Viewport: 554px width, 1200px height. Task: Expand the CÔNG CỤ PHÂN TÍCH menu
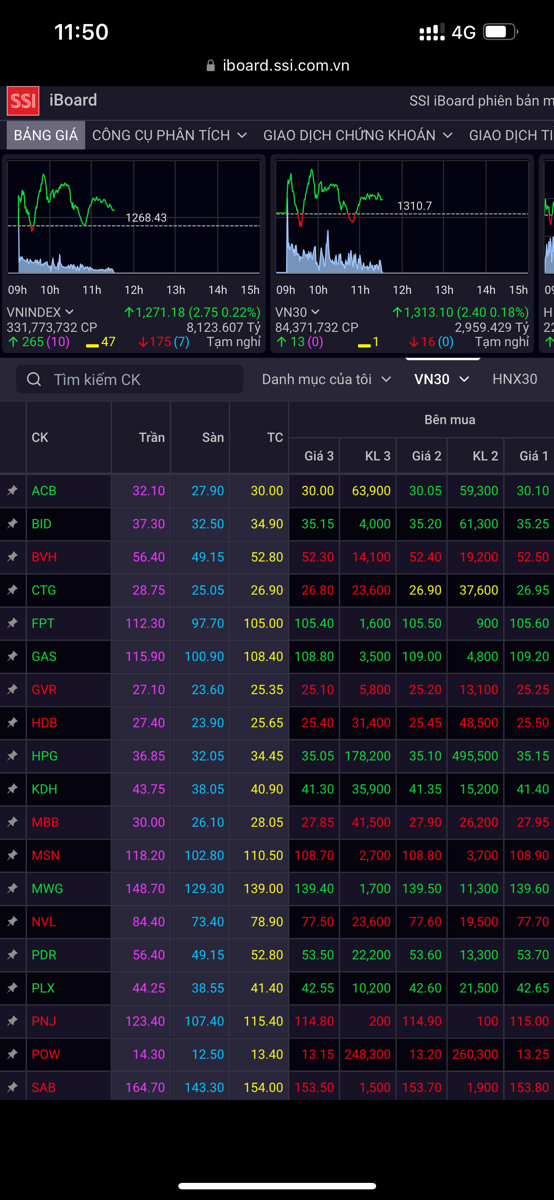pyautogui.click(x=170, y=135)
